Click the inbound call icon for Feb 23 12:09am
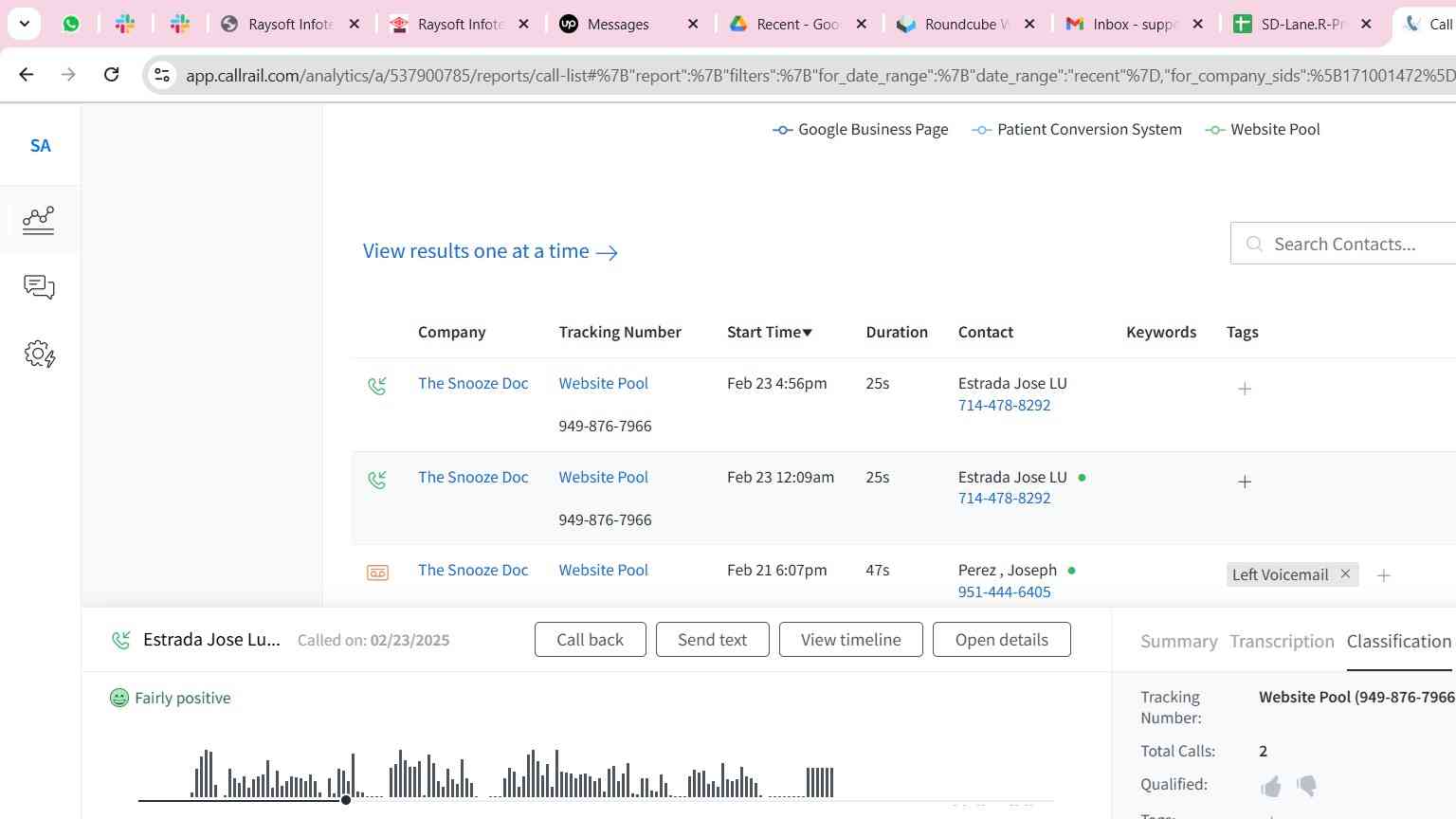 377,480
